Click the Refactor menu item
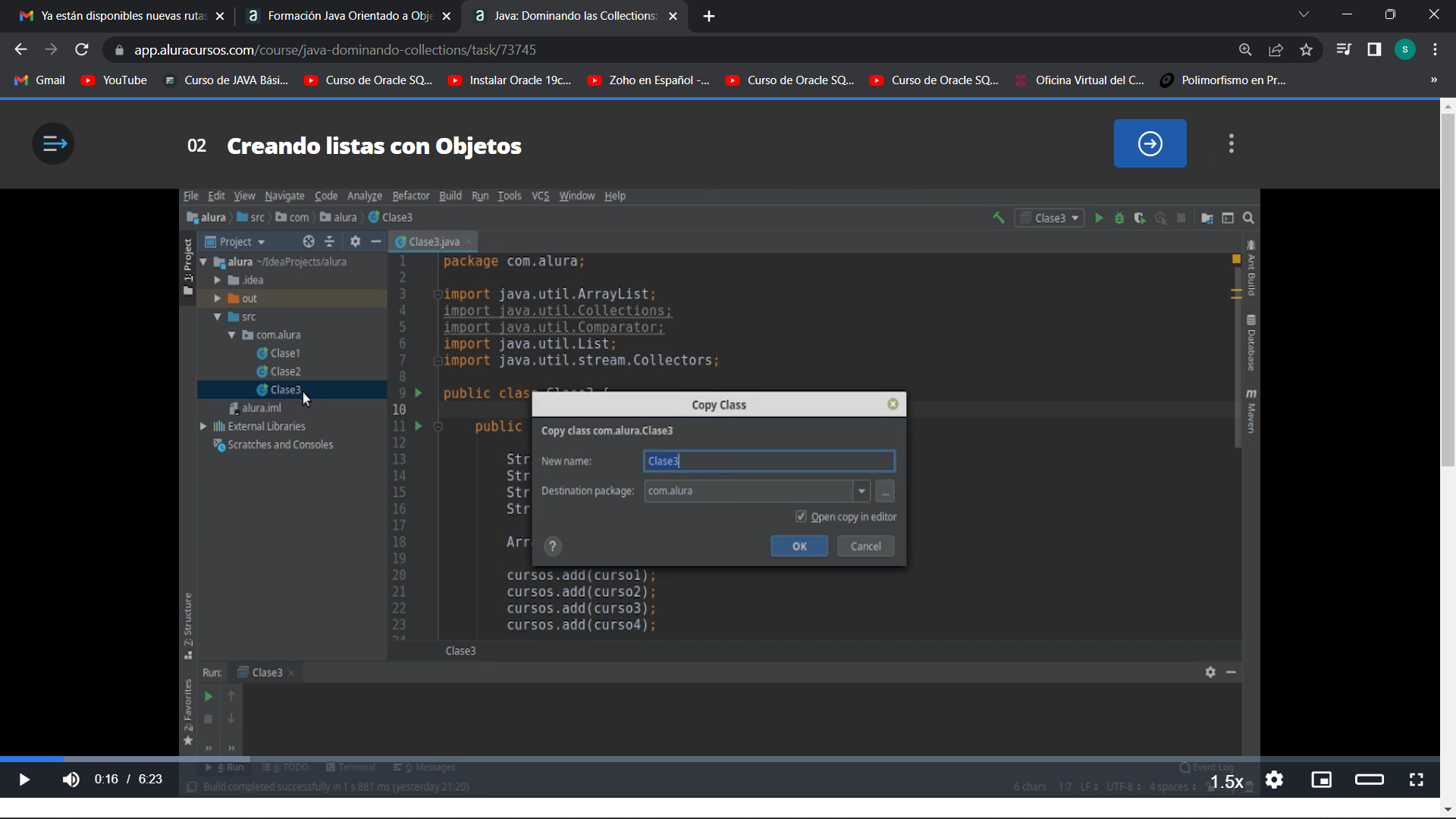 [x=412, y=196]
